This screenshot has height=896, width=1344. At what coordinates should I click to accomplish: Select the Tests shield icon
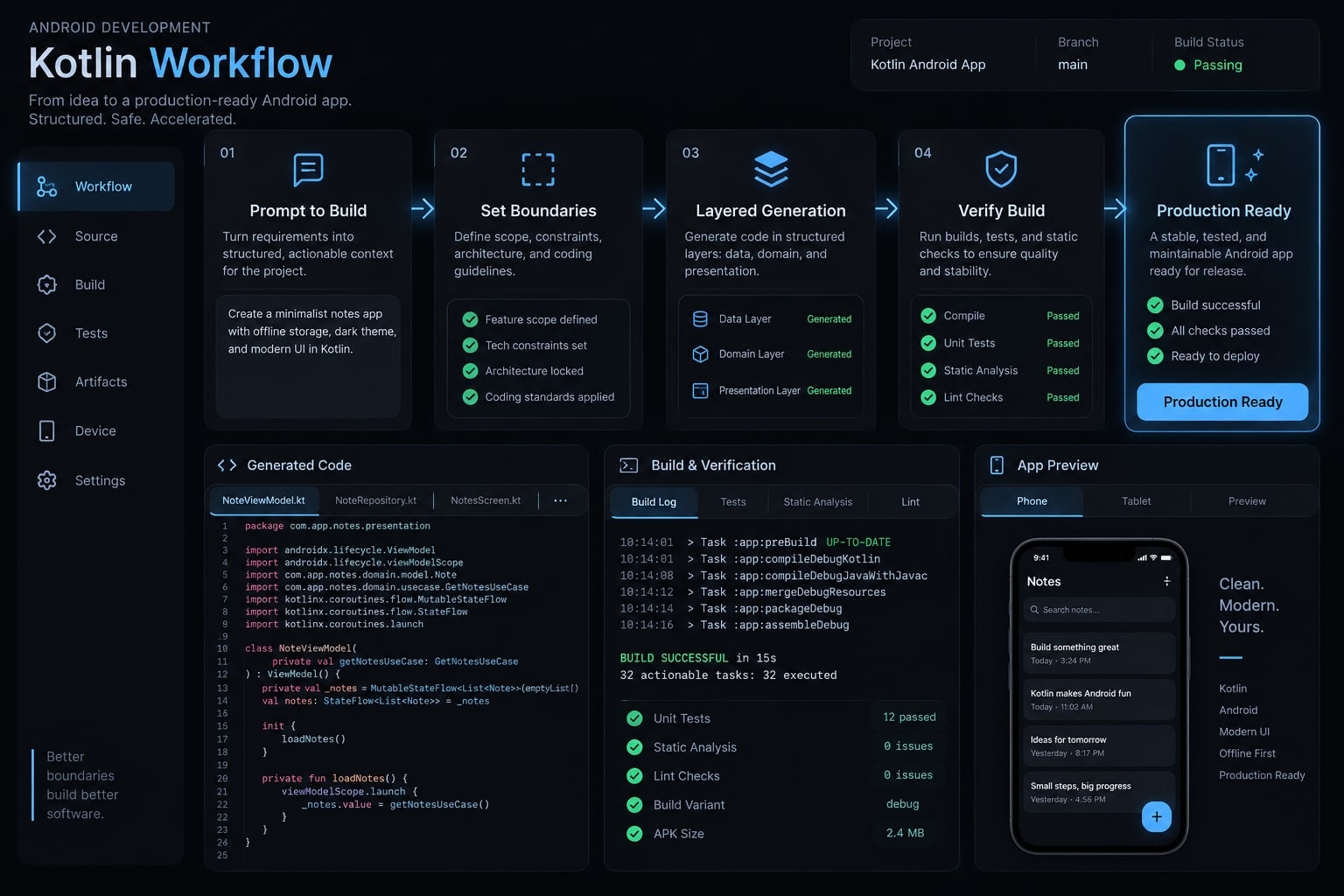pos(47,333)
